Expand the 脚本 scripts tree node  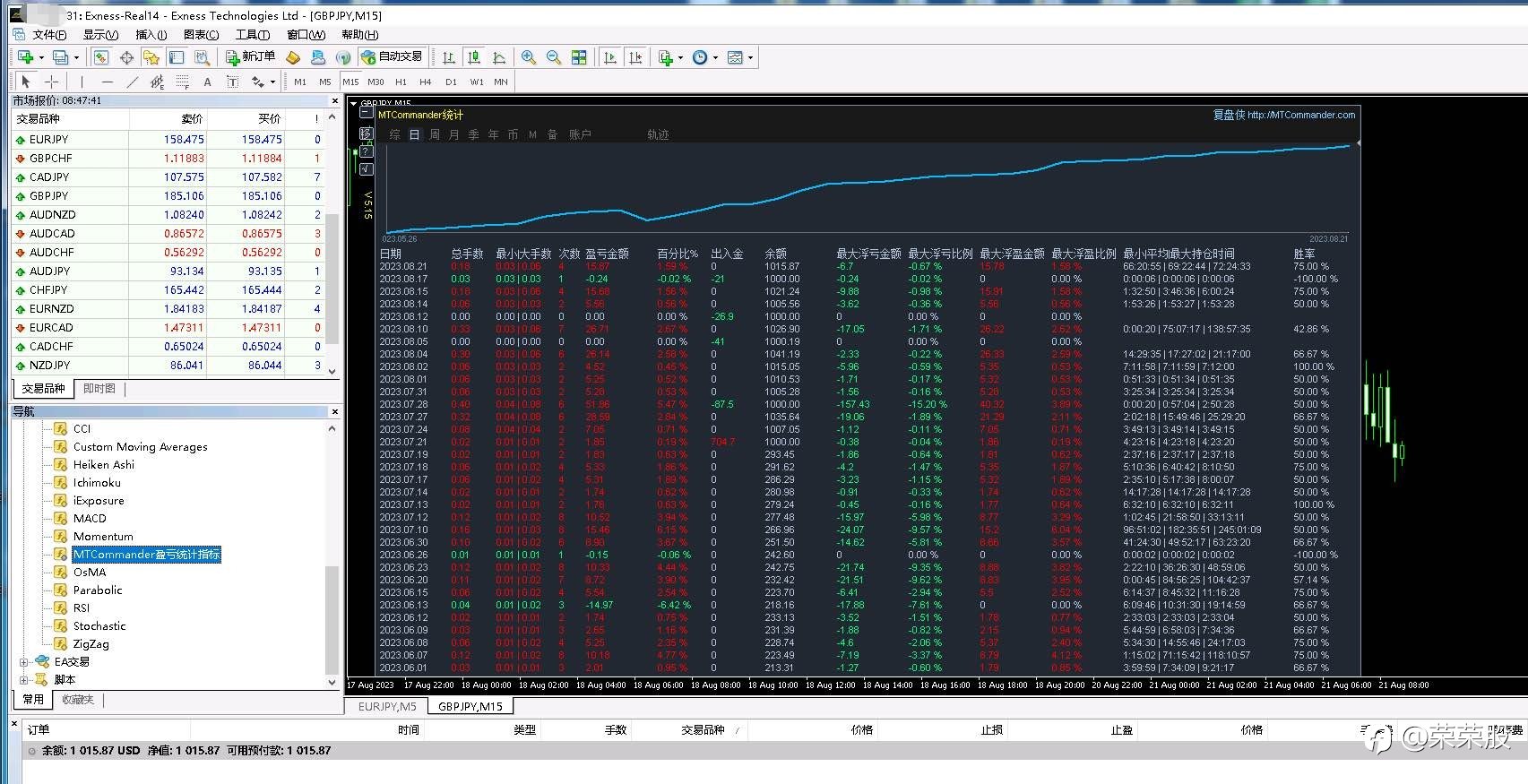click(x=24, y=680)
